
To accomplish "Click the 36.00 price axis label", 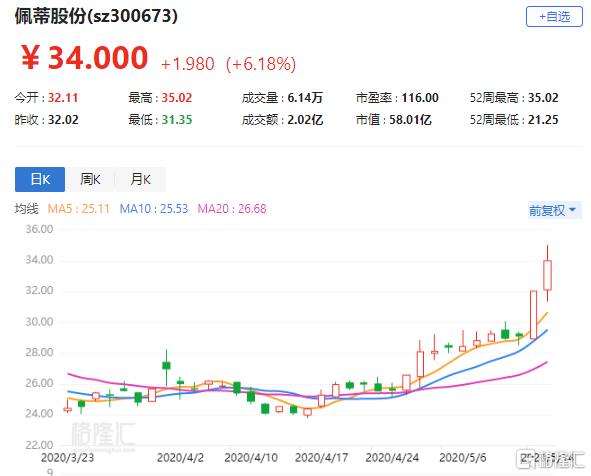I will (x=39, y=229).
